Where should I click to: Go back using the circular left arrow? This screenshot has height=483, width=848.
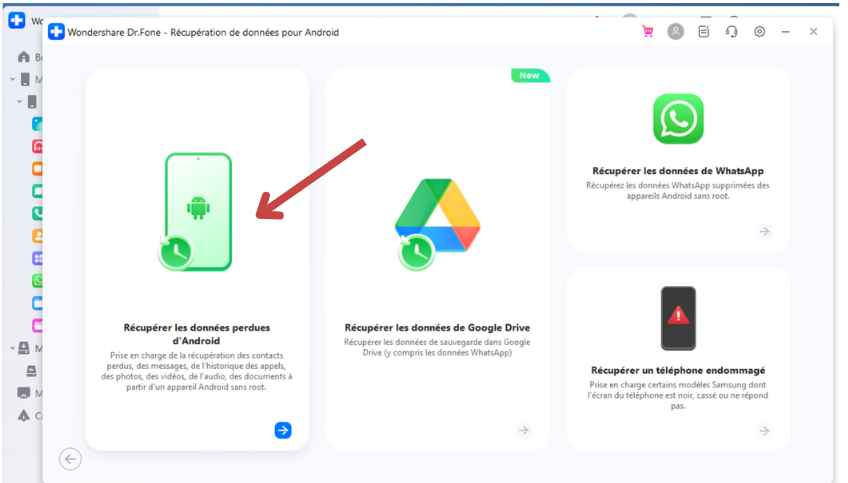(x=70, y=459)
